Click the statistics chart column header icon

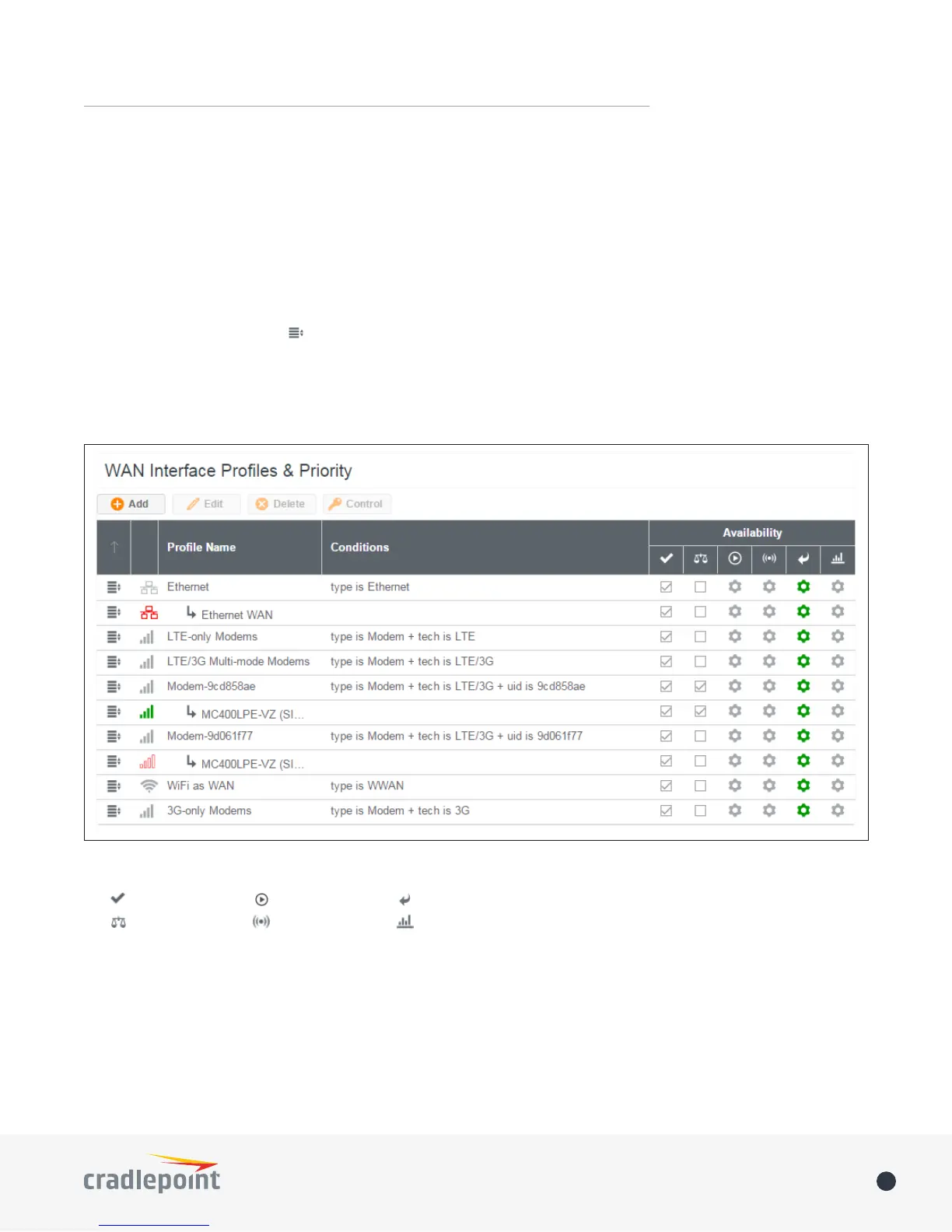(x=838, y=559)
